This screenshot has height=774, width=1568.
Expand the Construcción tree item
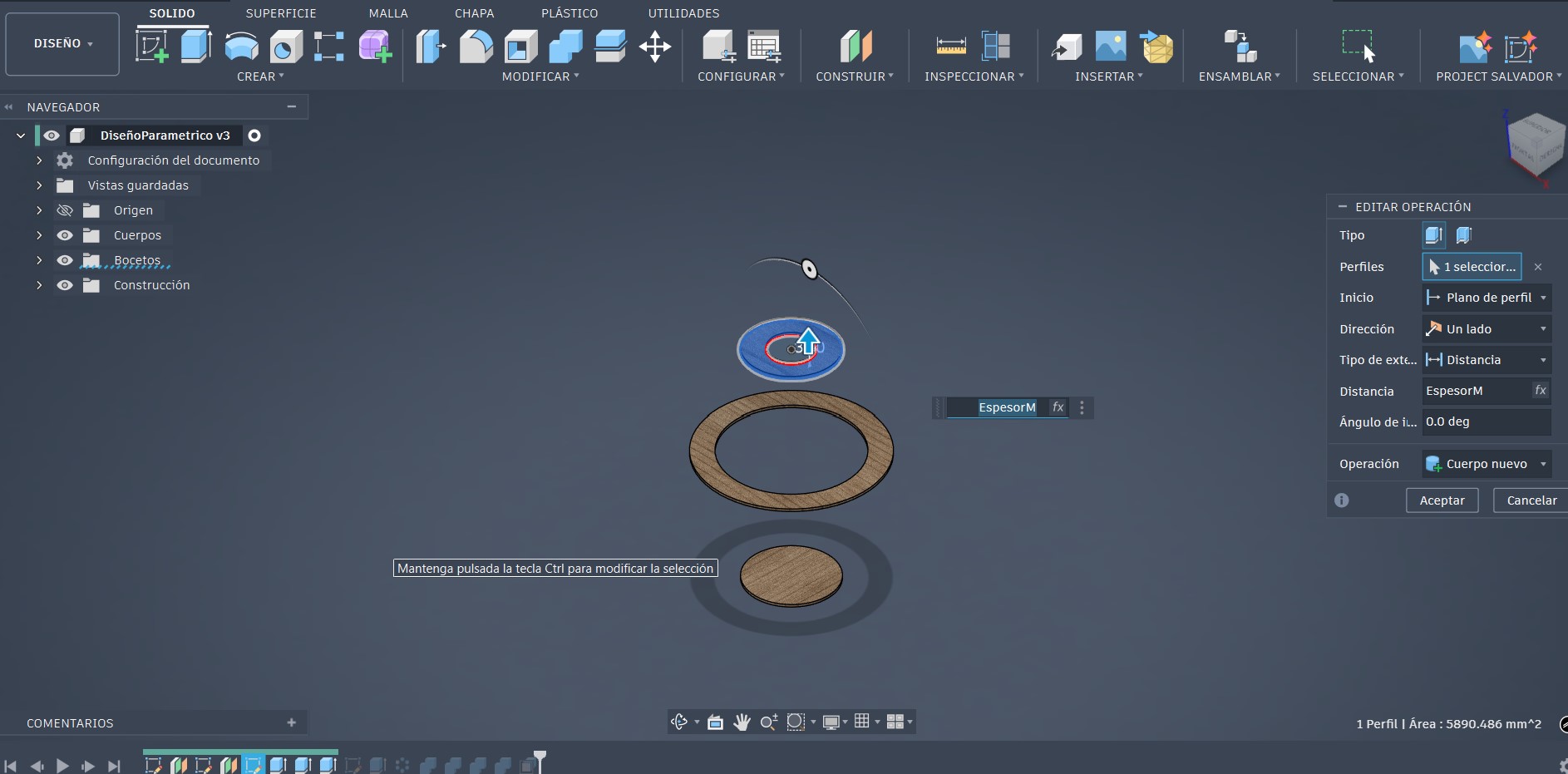click(39, 285)
